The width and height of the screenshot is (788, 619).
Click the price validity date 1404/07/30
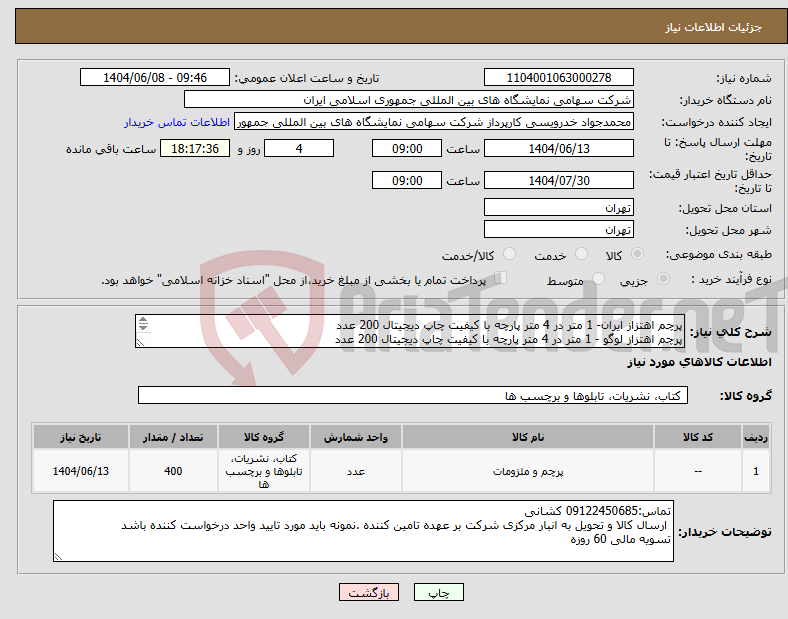[x=558, y=180]
